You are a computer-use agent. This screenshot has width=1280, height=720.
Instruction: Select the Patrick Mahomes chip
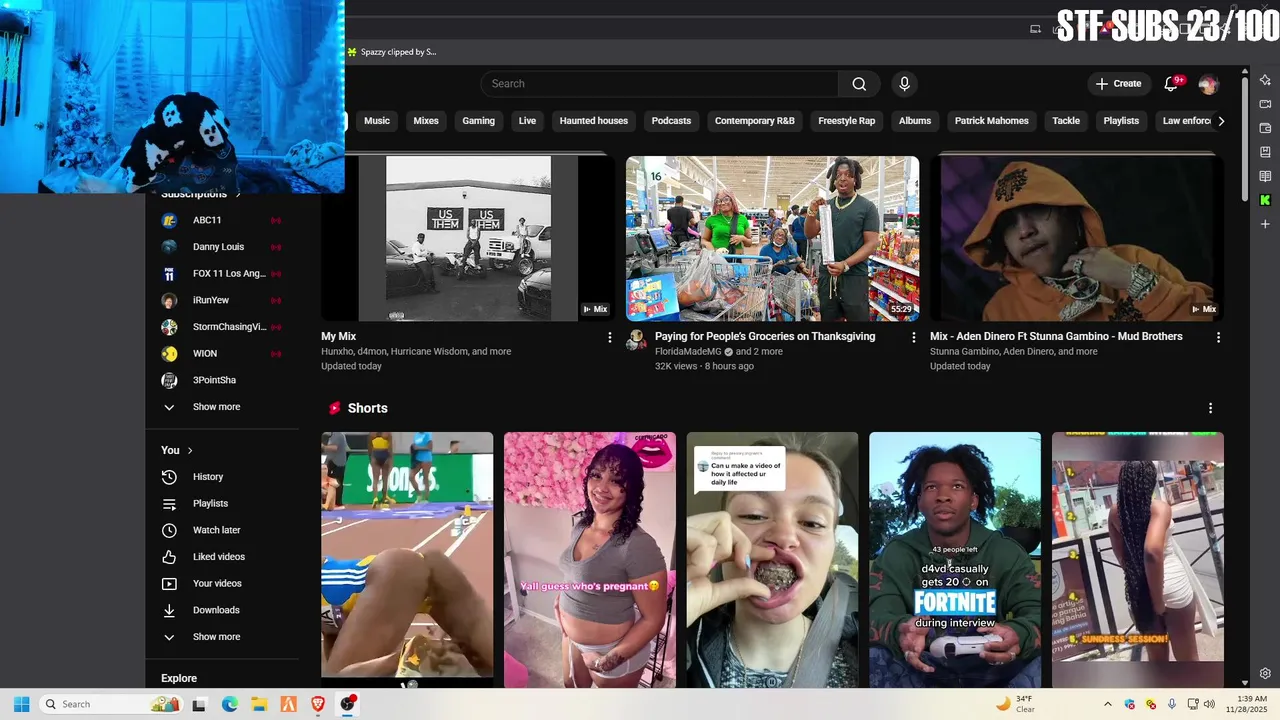(991, 121)
